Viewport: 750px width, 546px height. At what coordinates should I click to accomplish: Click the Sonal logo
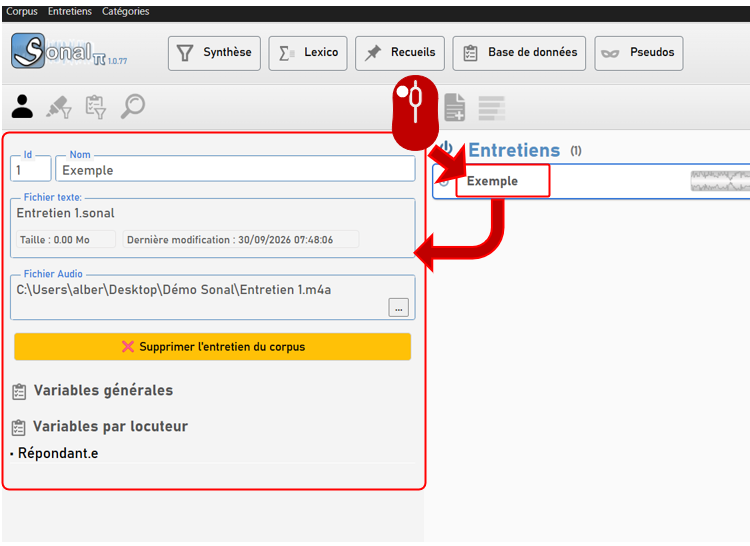[69, 51]
